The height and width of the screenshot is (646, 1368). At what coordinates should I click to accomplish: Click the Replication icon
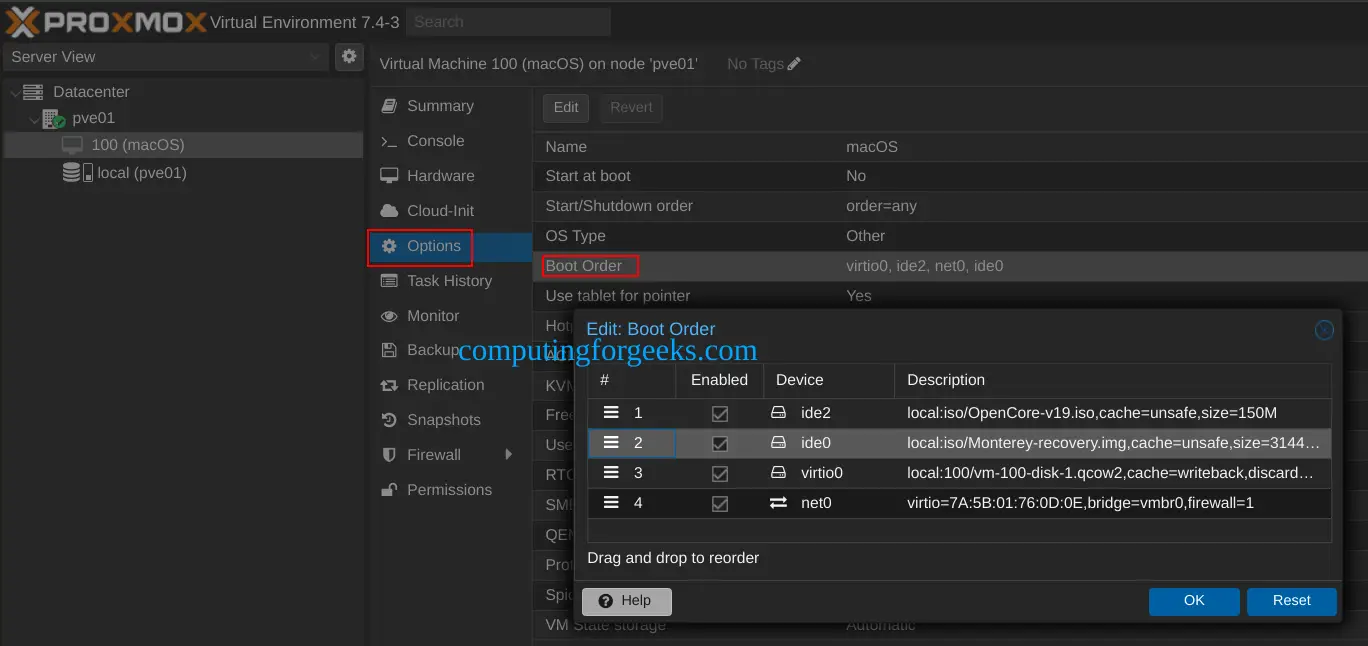pos(389,385)
